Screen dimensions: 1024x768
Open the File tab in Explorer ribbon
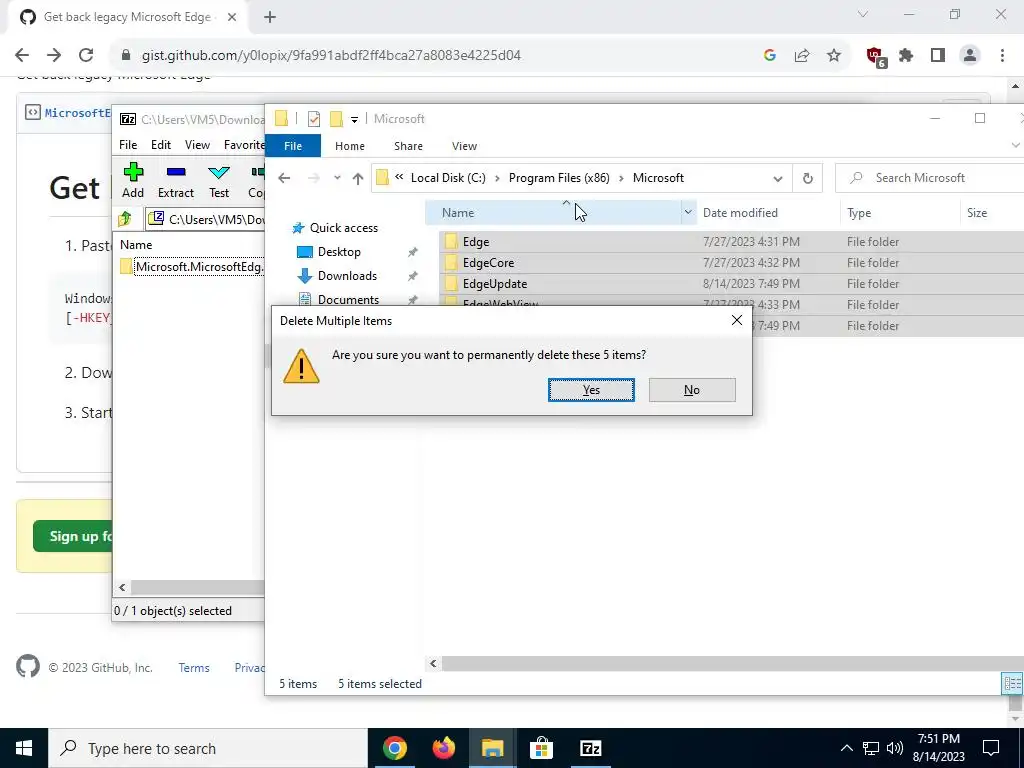(x=293, y=146)
